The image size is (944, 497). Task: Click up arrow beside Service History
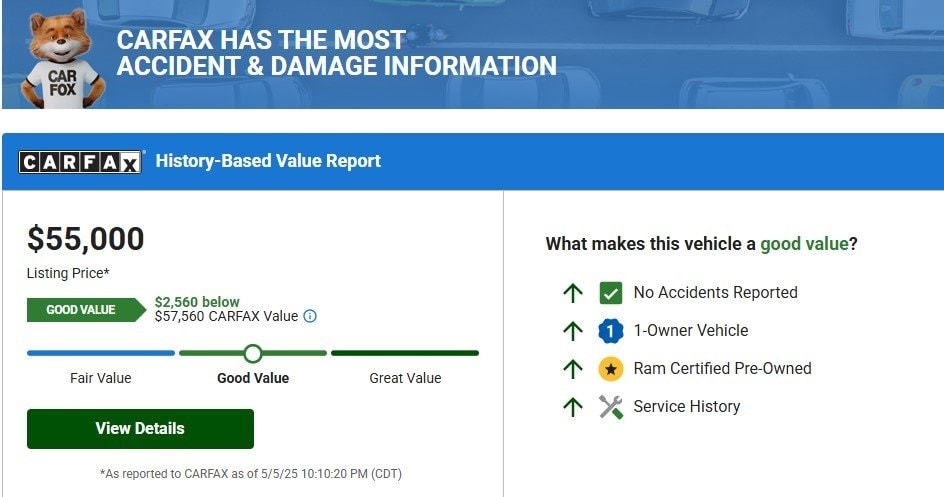coord(573,407)
